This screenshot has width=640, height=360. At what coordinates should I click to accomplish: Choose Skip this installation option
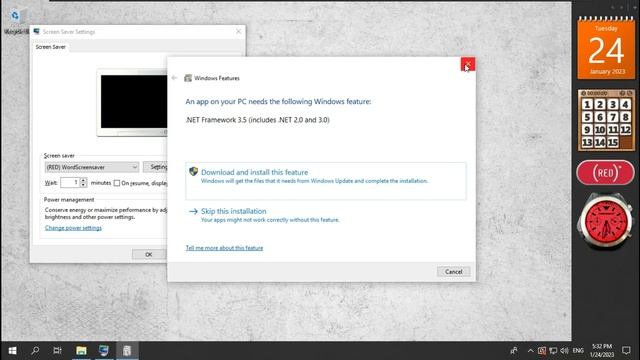coord(264,215)
